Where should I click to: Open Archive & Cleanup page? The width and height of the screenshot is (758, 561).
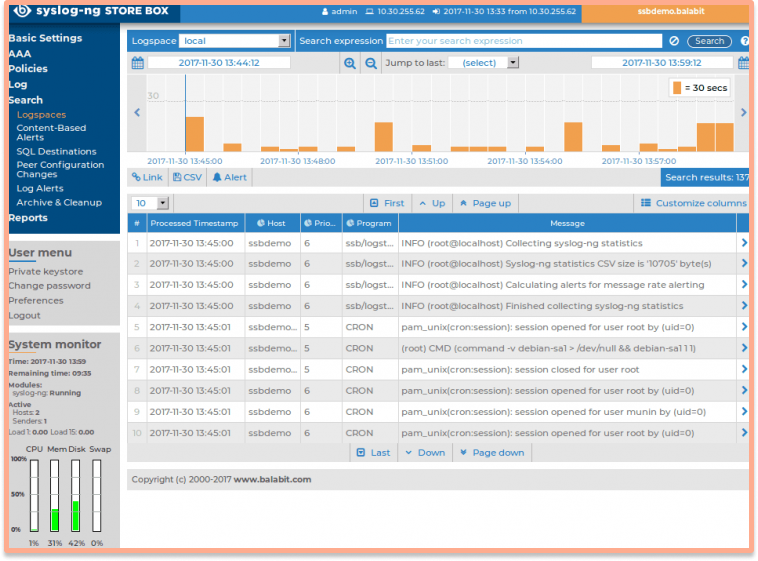59,203
